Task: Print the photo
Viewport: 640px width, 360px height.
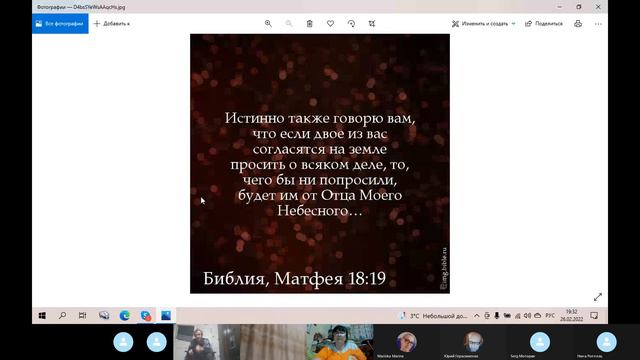Action: pos(578,24)
